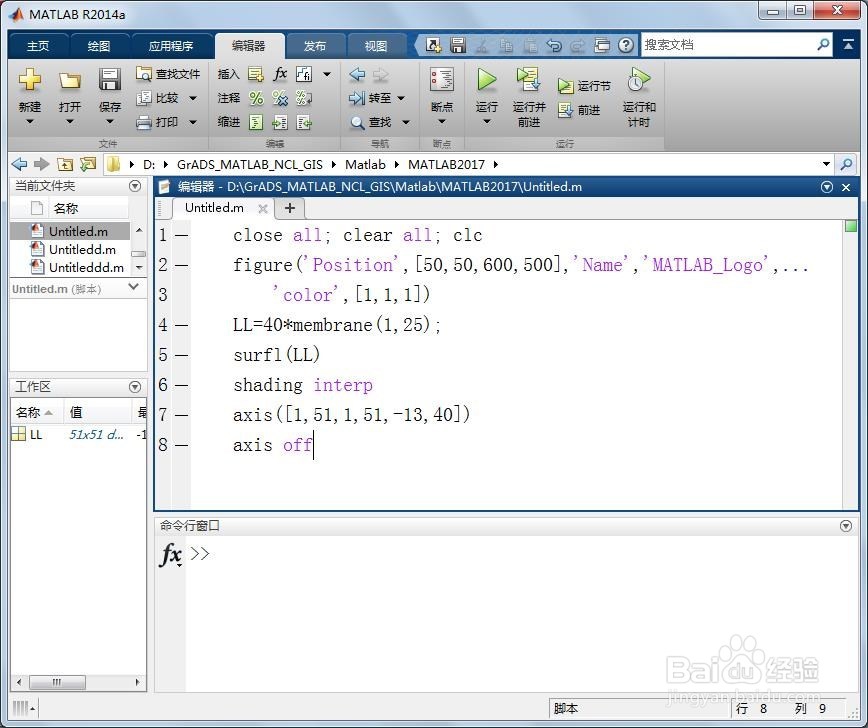Viewport: 868px width, 728px height.
Task: Click the wrap comments icon
Action: point(304,98)
